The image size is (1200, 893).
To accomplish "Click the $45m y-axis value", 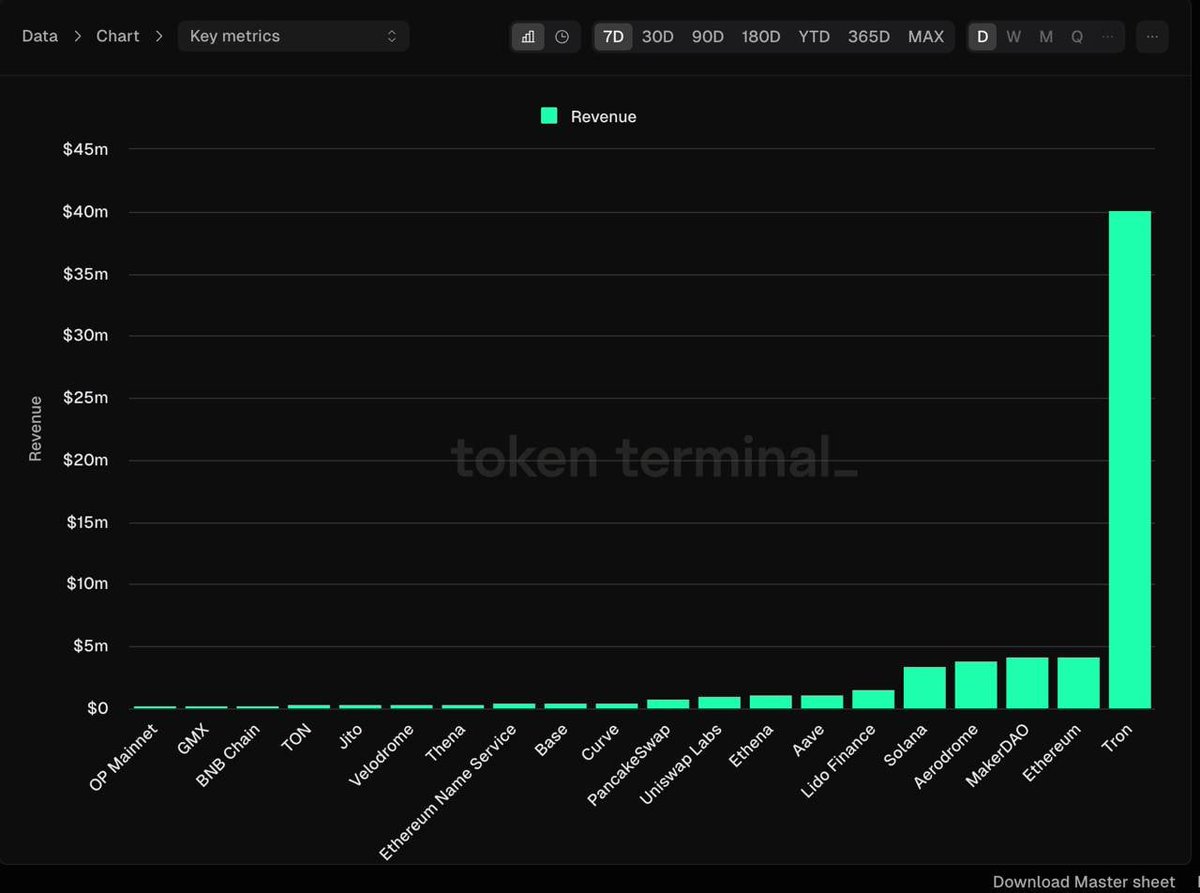I will (85, 149).
